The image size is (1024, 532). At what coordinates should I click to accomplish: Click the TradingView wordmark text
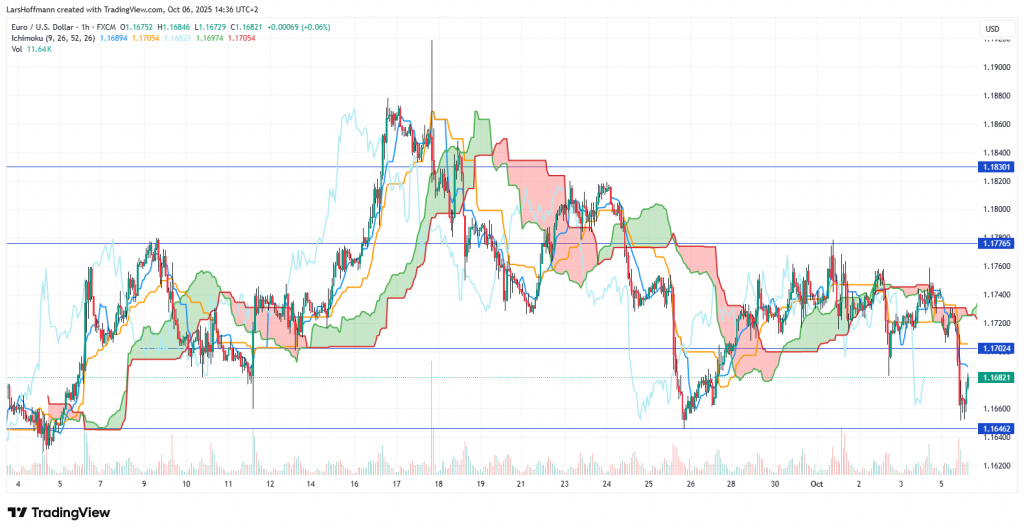click(72, 512)
